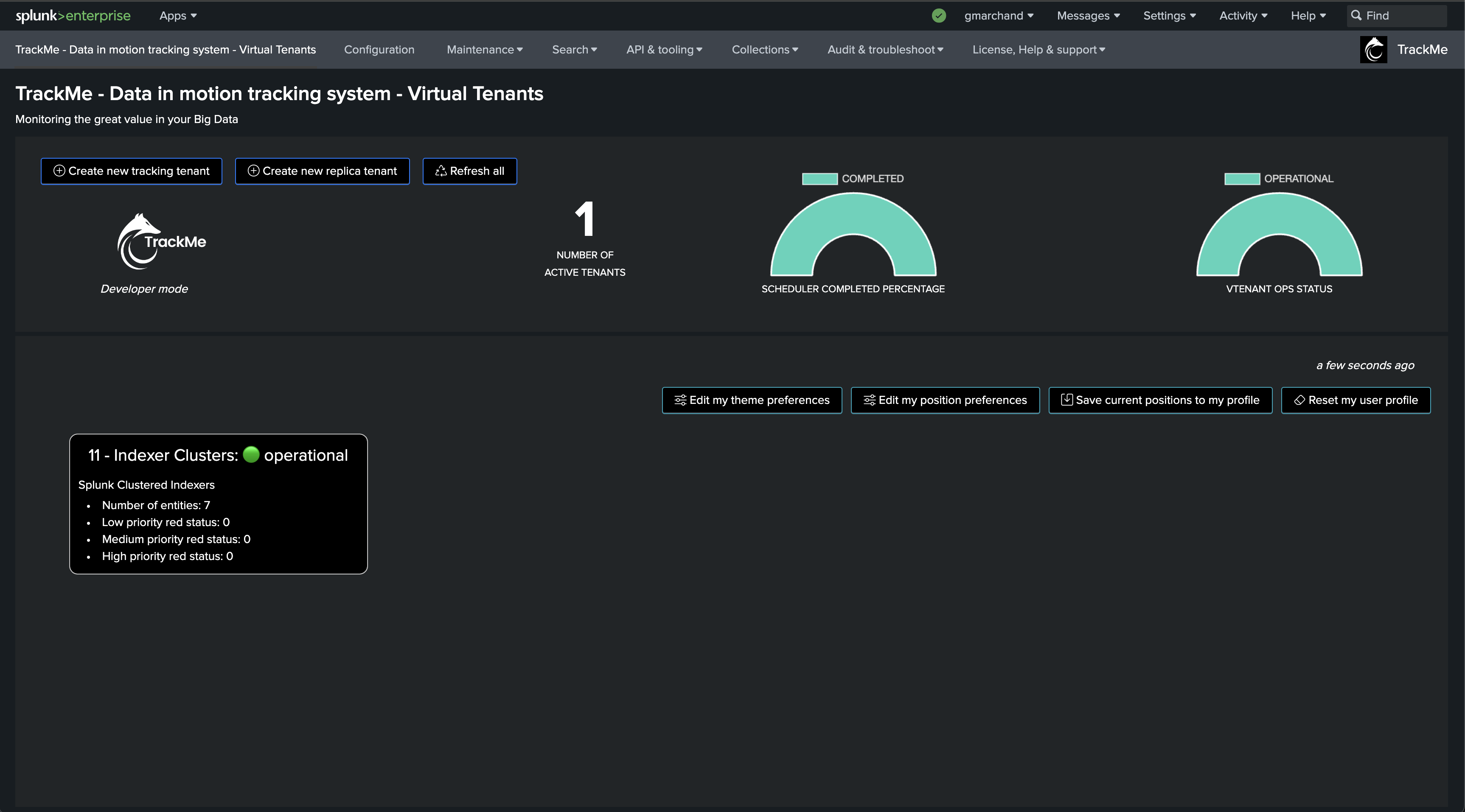The image size is (1465, 812).
Task: Click the number of active tenants value 1
Action: tap(585, 218)
